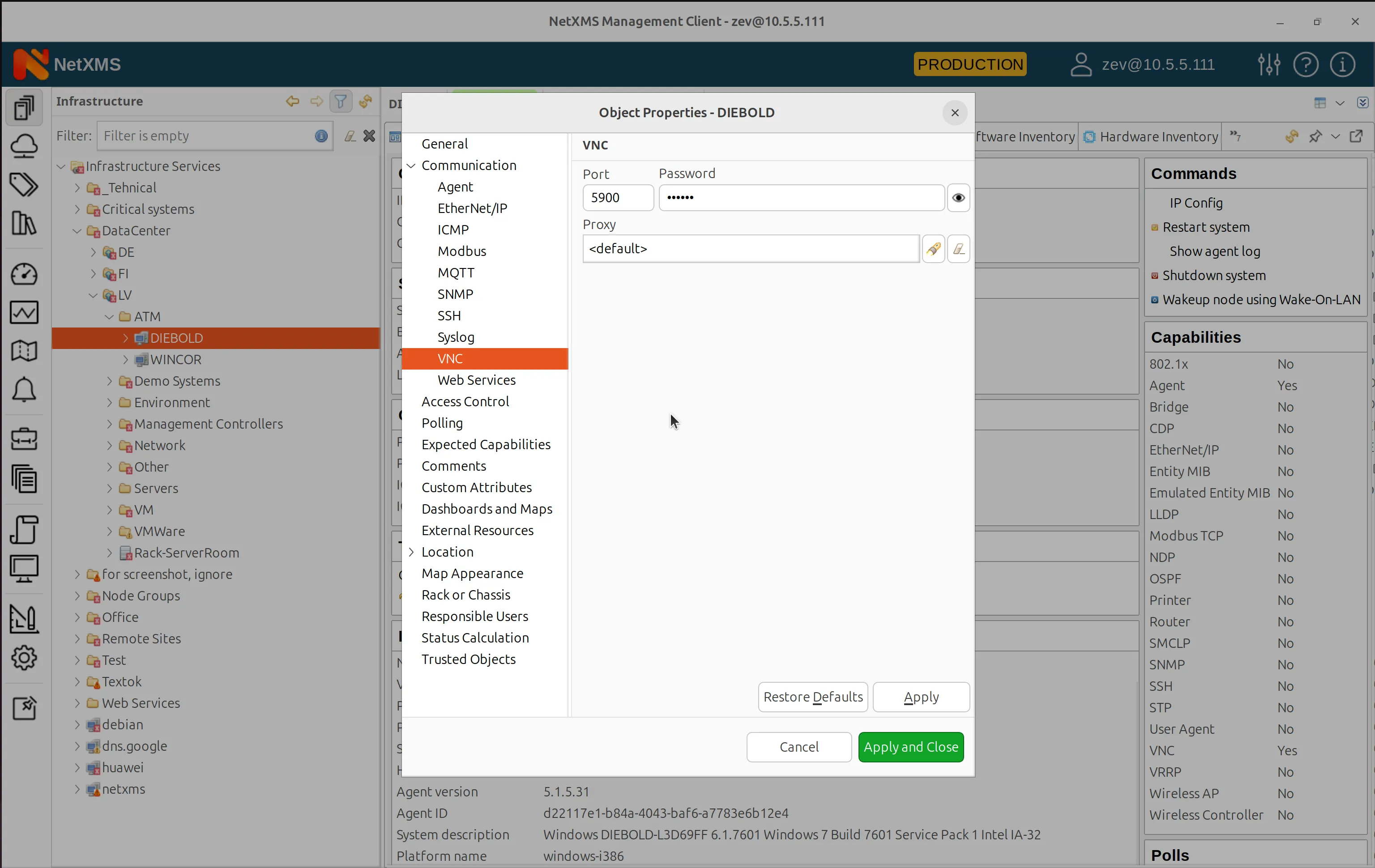Expand the Location properties section
This screenshot has width=1375, height=868.
point(412,552)
